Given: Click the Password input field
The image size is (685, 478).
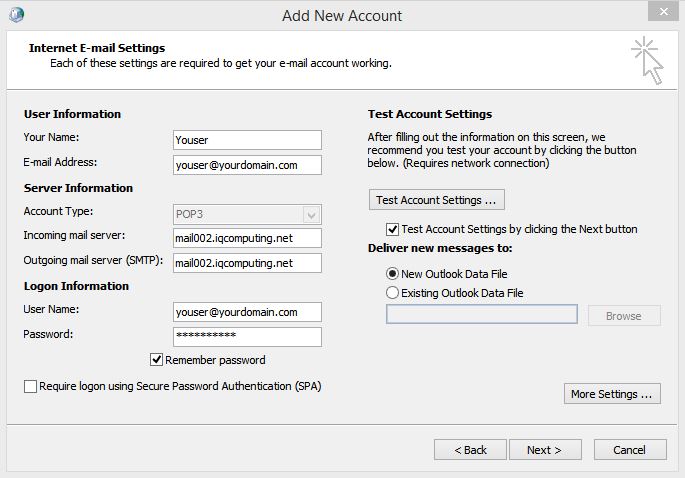Looking at the screenshot, I should pos(247,337).
